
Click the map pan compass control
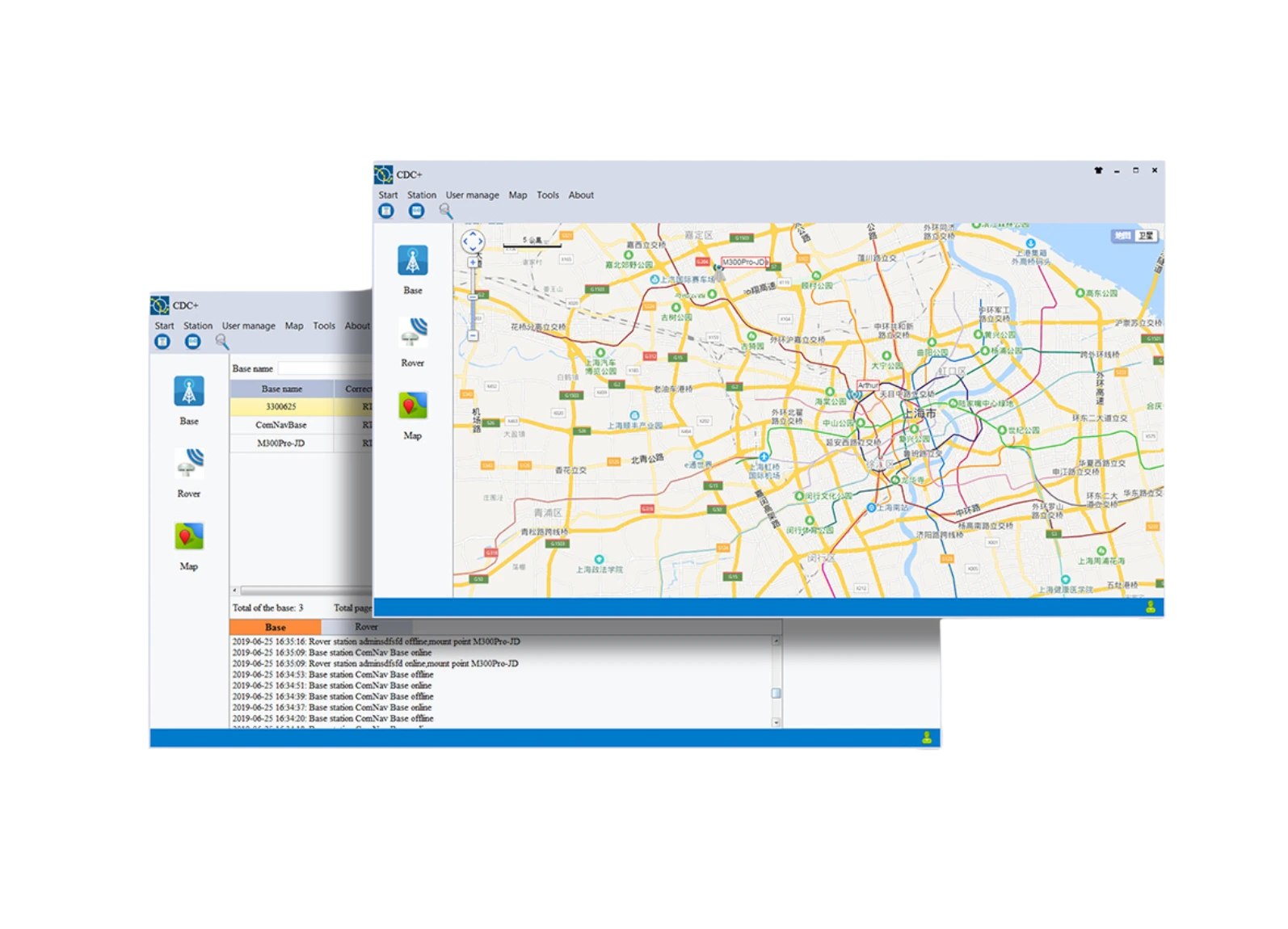pos(473,241)
